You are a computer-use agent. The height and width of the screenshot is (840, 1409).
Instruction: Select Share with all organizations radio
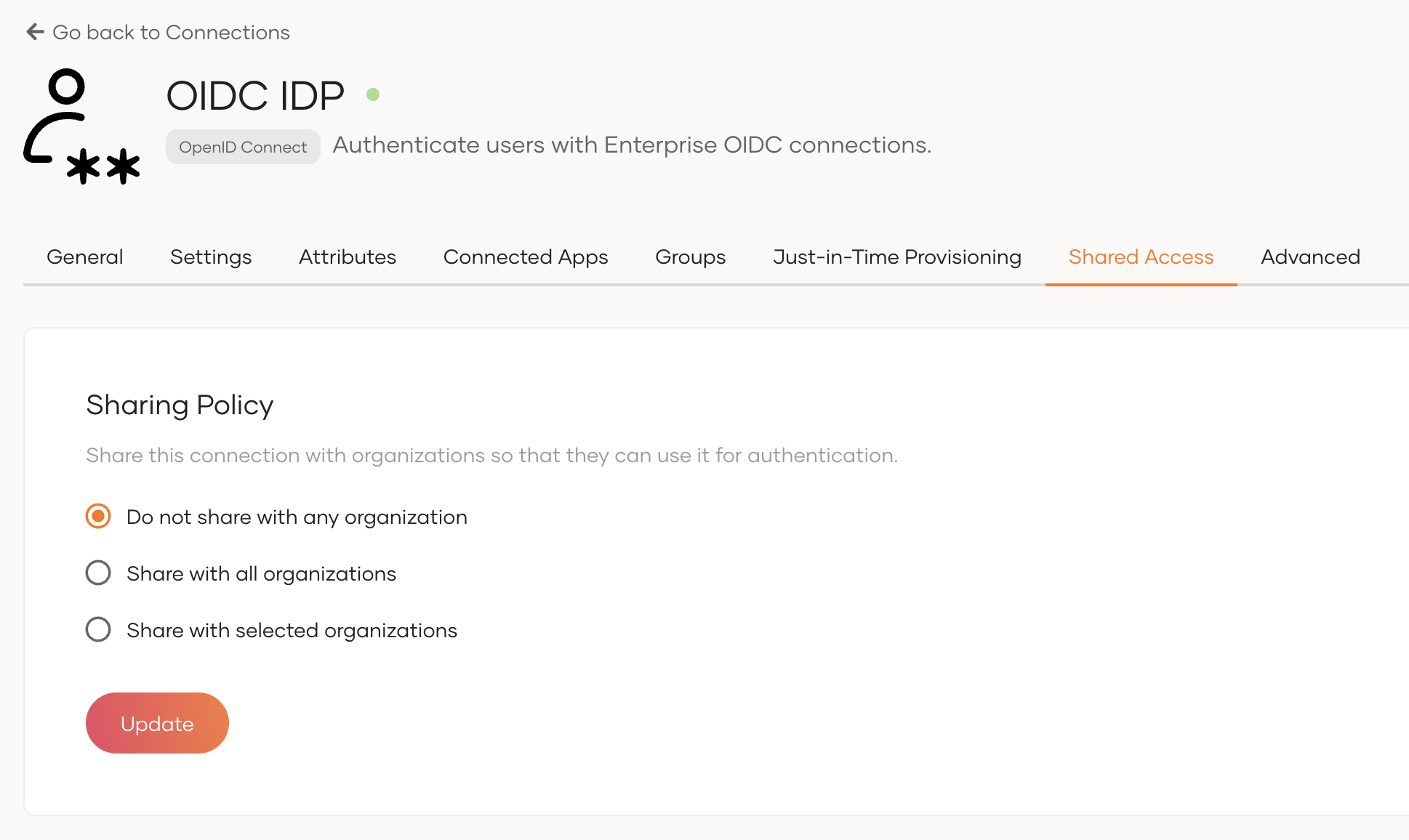(x=98, y=573)
